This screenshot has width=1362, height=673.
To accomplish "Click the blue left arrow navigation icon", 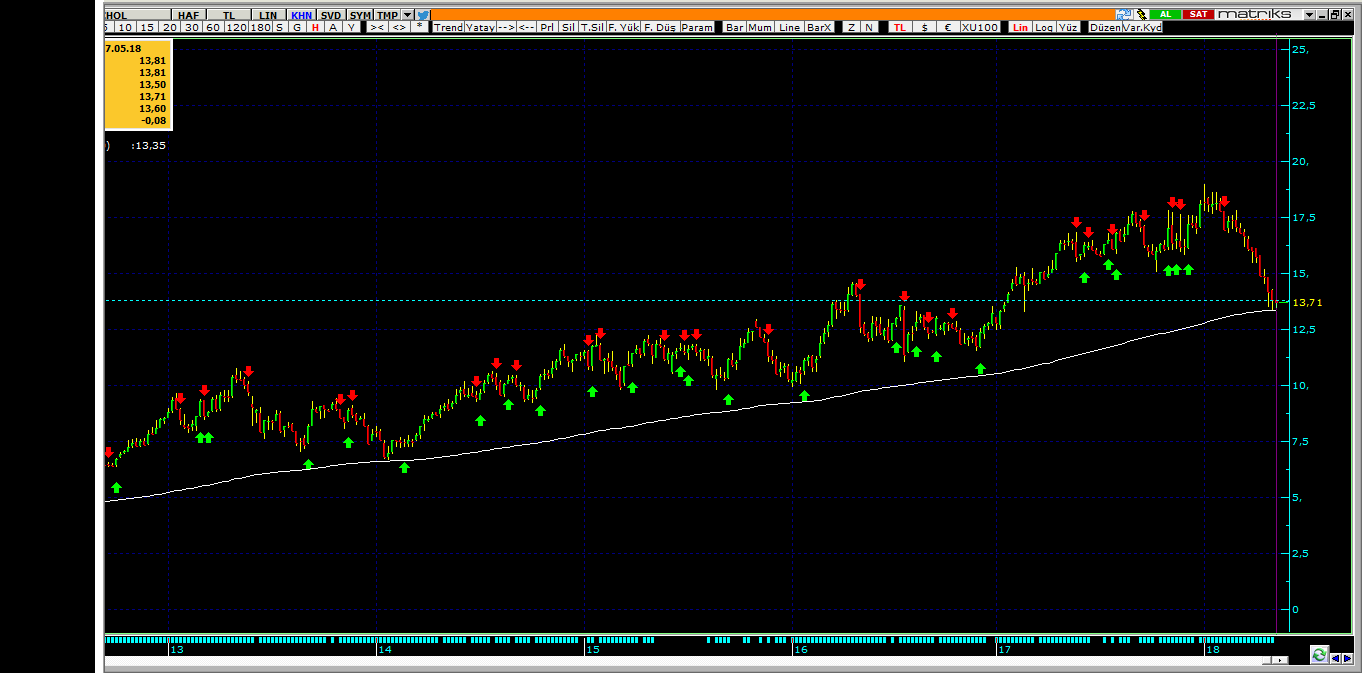I will pyautogui.click(x=1335, y=658).
